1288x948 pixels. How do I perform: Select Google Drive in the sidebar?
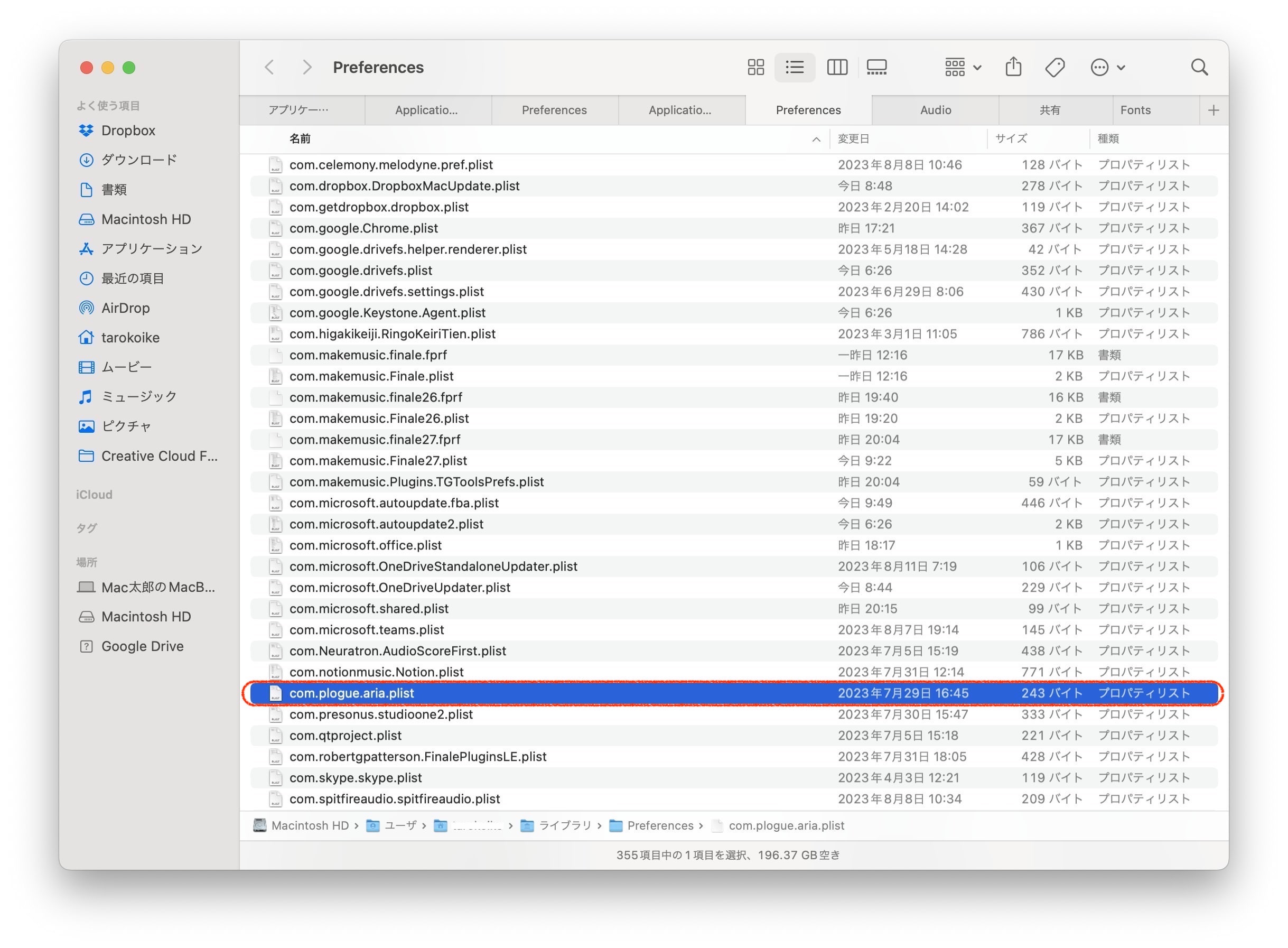[x=132, y=646]
